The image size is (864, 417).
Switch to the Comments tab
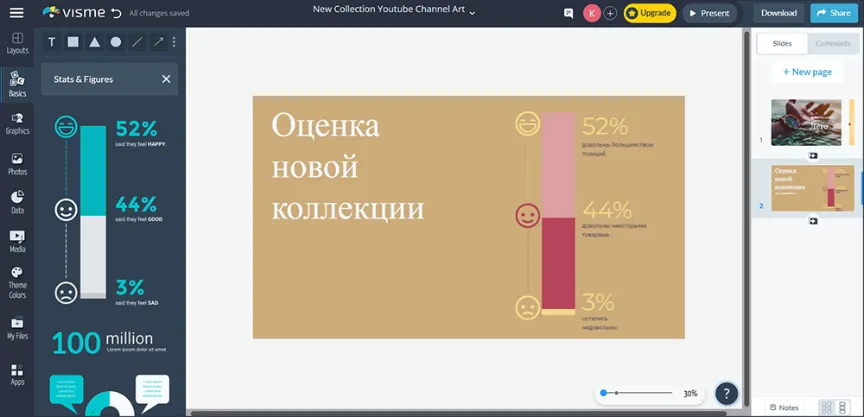[833, 44]
